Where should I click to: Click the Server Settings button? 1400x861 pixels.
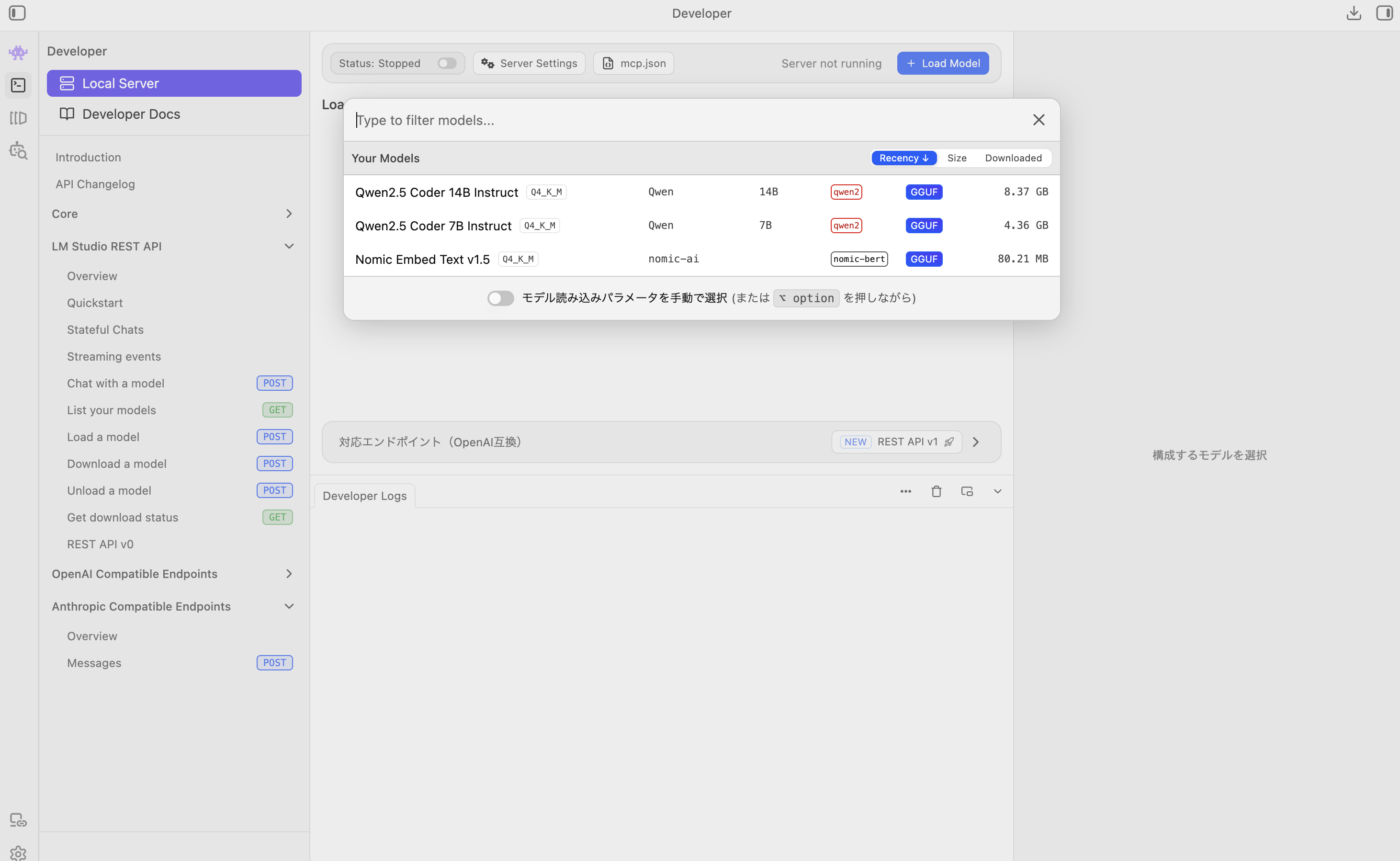[529, 63]
